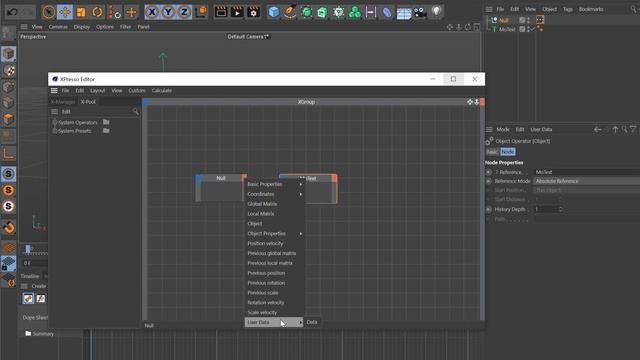Click Null node red output corner
The height and width of the screenshot is (360, 640).
pos(244,177)
